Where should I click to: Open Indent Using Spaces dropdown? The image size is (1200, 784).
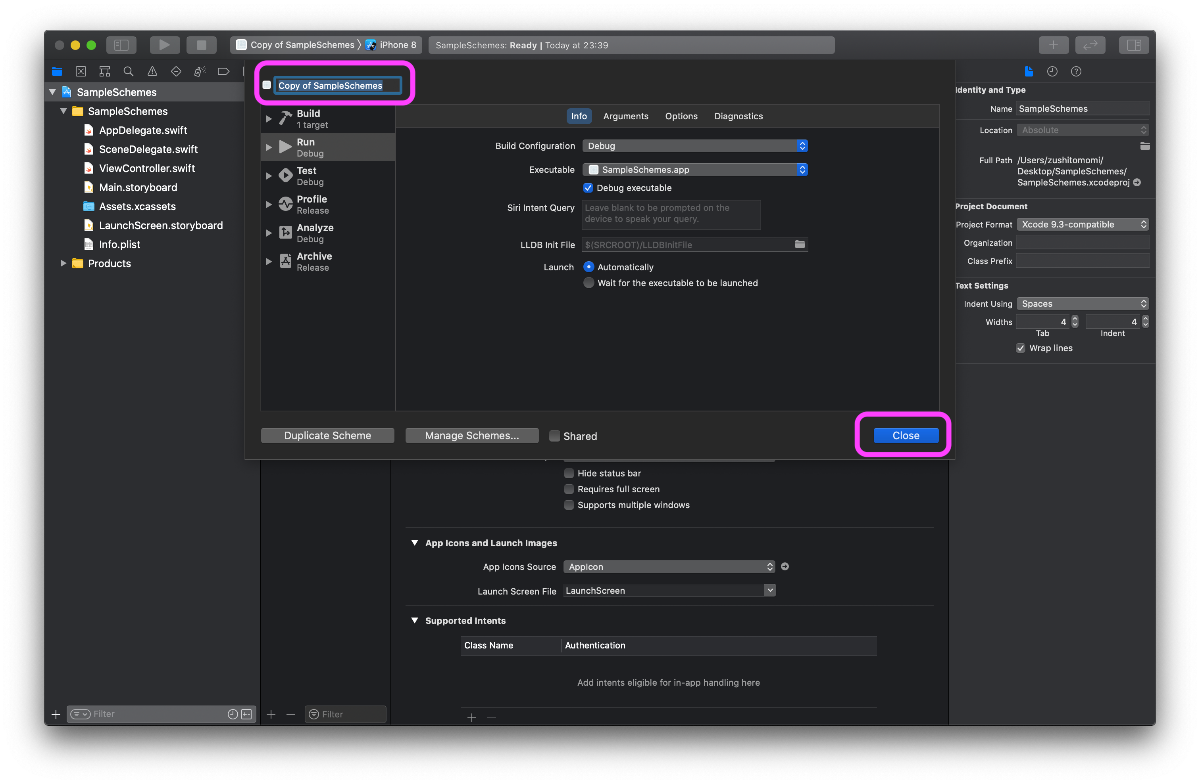click(x=1083, y=304)
